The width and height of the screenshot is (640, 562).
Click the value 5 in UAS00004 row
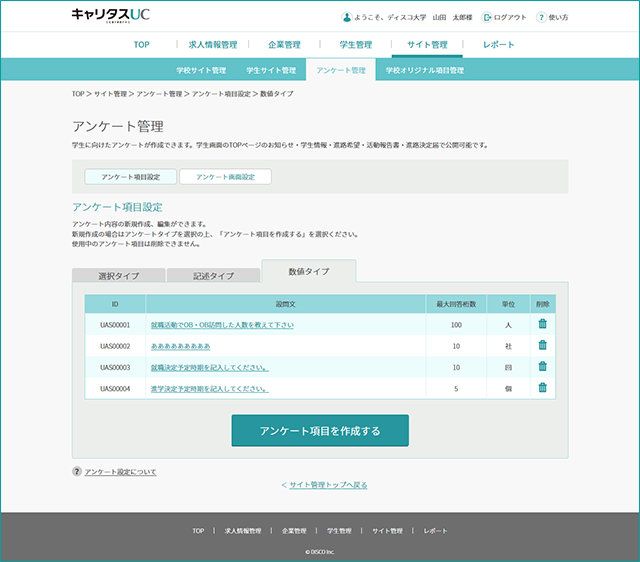456,389
